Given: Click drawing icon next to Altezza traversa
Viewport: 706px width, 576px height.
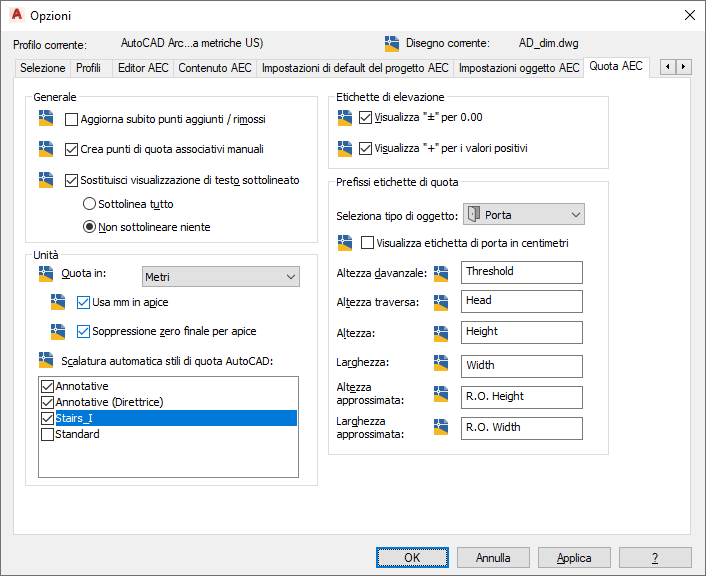Looking at the screenshot, I should click(x=441, y=303).
